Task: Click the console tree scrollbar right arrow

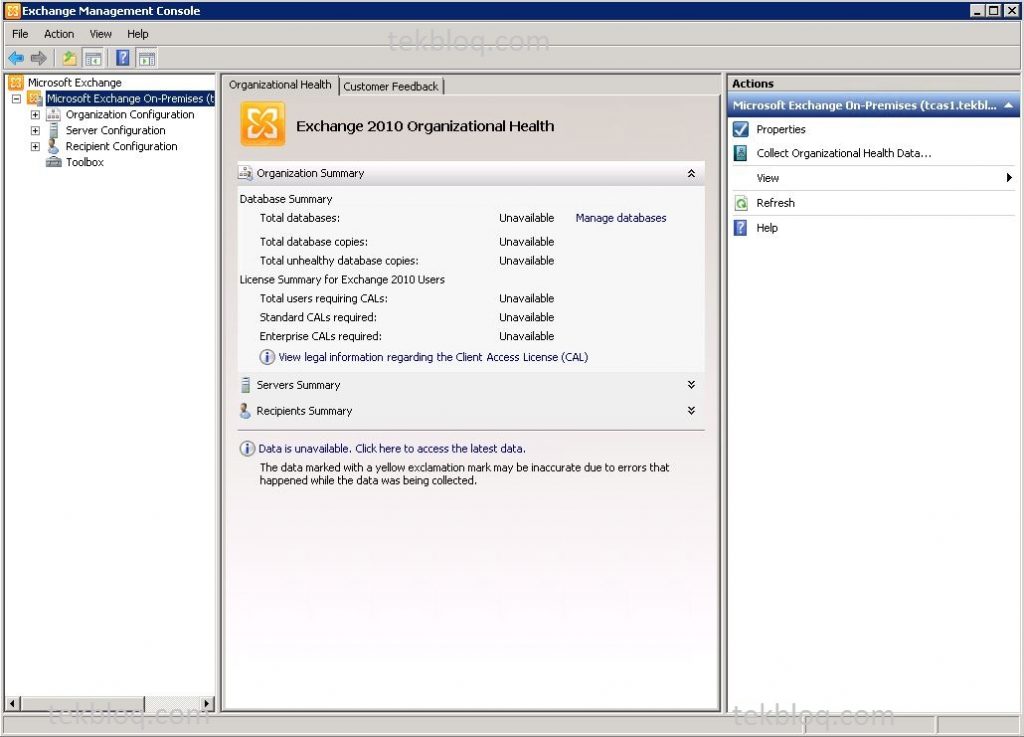Action: [207, 703]
